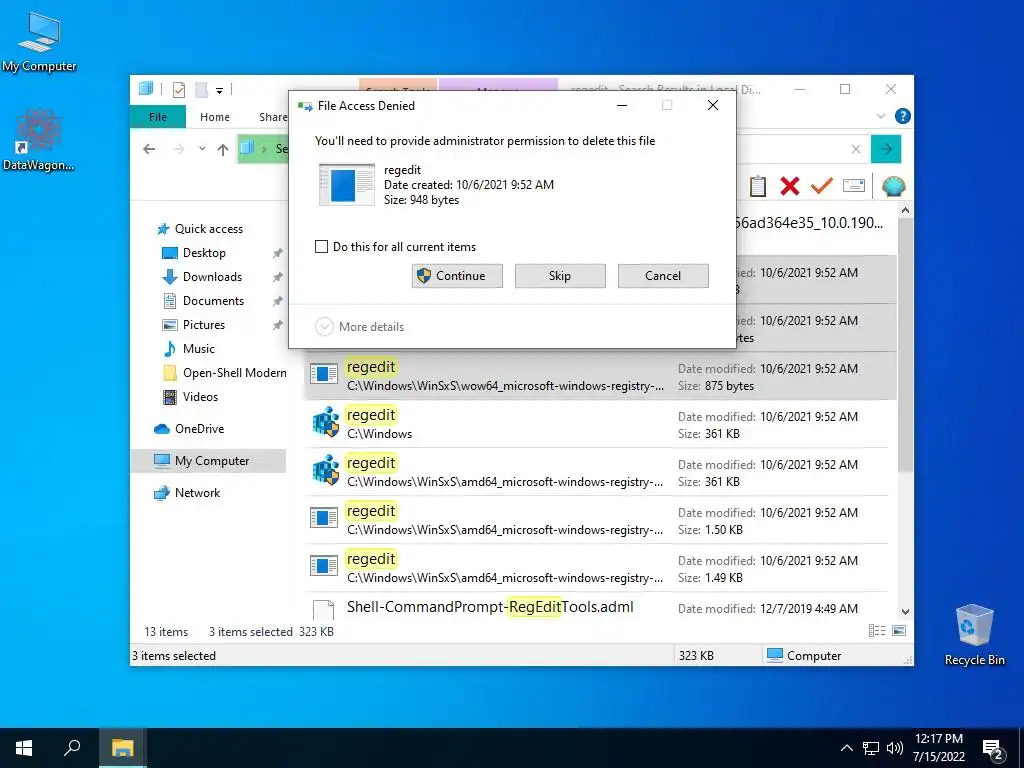
Task: Open network icon in system tray
Action: pos(871,748)
